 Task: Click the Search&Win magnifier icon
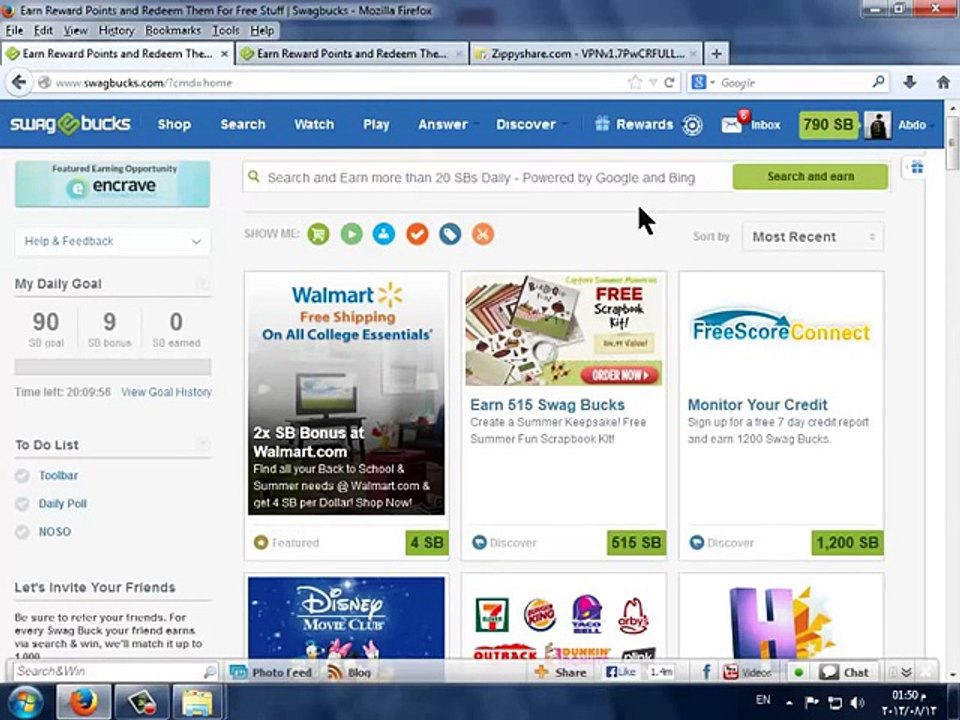click(x=209, y=672)
